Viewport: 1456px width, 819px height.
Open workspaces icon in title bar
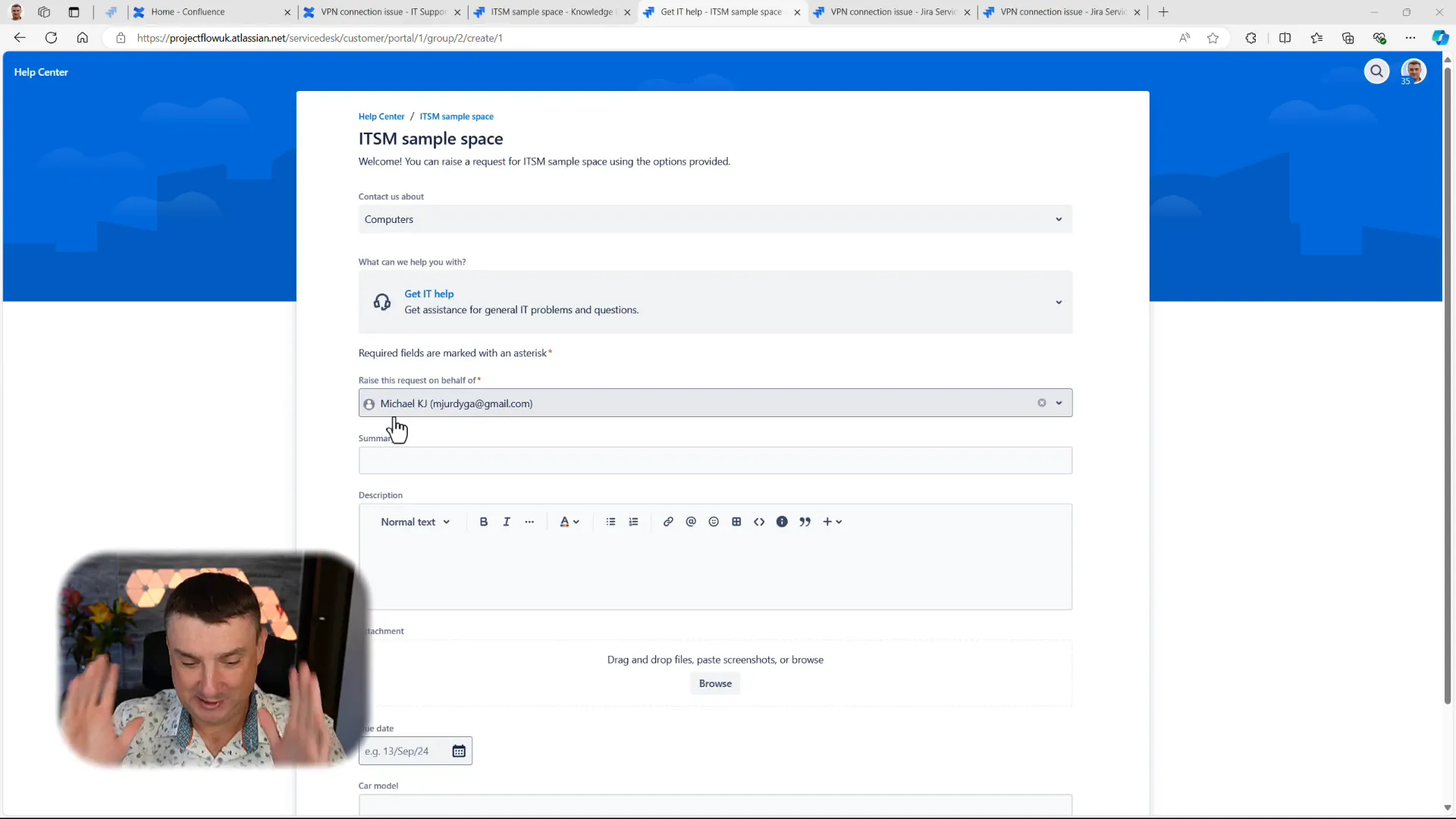tap(44, 12)
